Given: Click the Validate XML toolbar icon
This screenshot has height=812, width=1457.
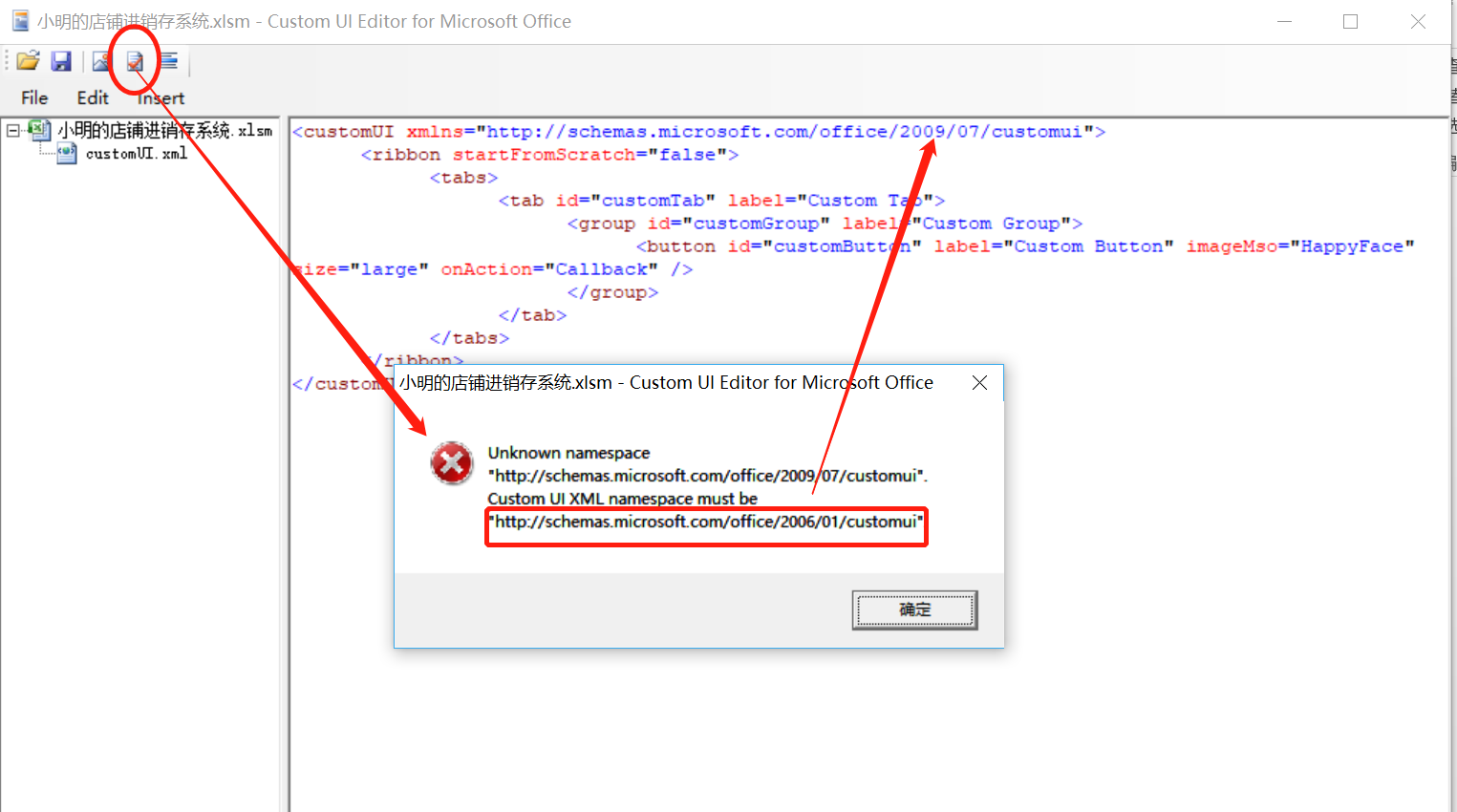Looking at the screenshot, I should pyautogui.click(x=135, y=61).
